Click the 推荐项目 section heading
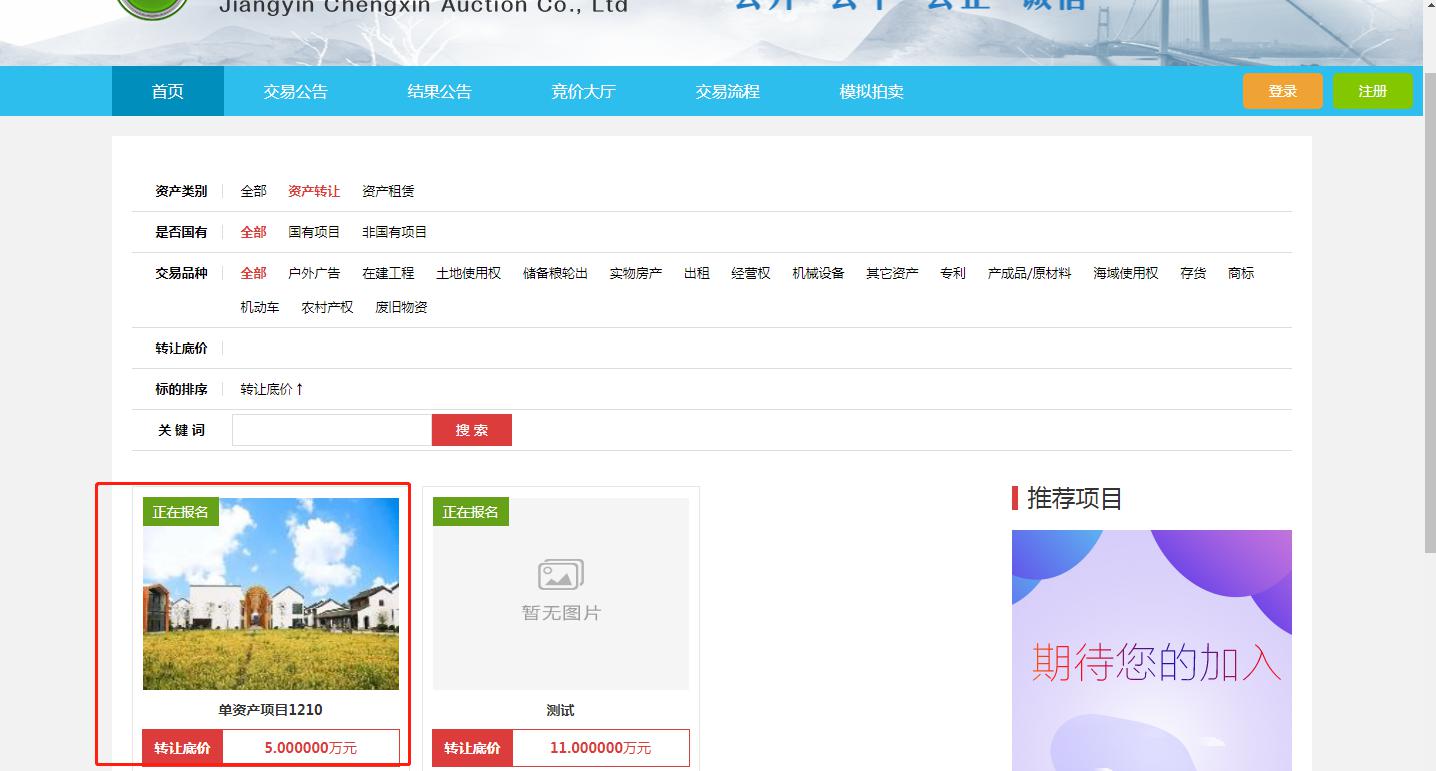Screen dimensions: 1436x771 (1075, 498)
